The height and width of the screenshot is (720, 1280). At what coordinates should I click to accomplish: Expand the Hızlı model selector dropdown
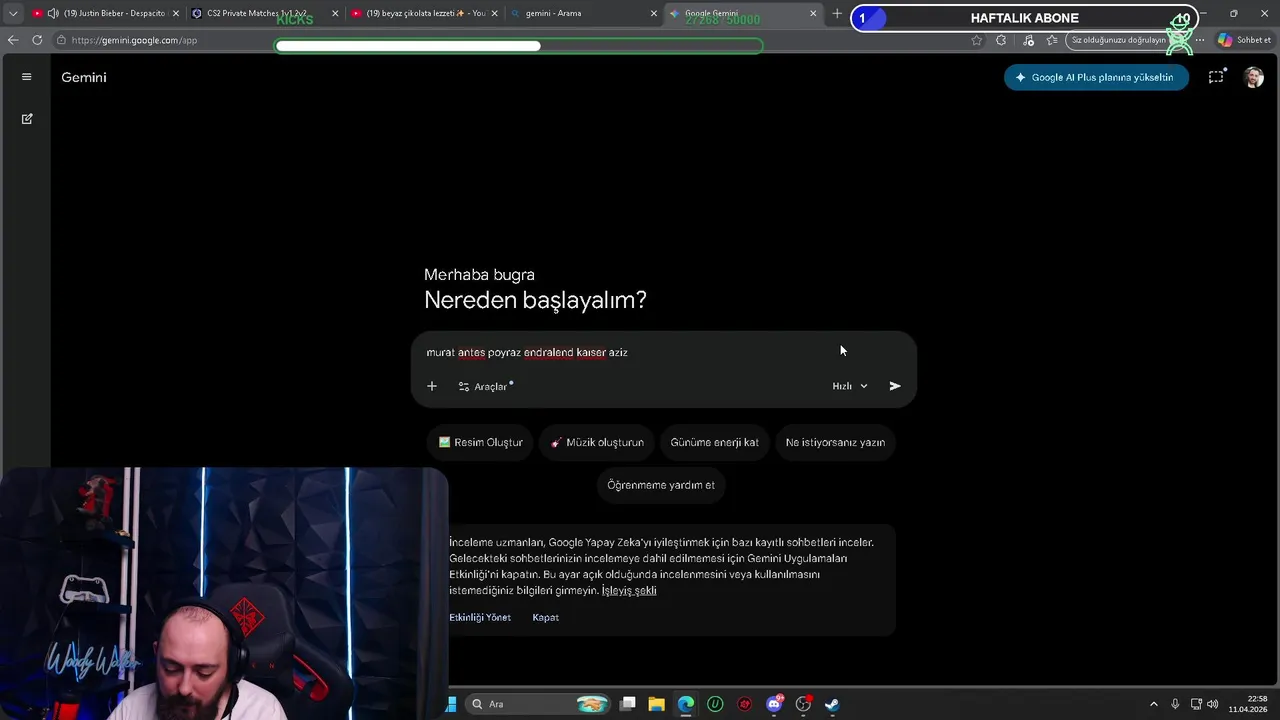[x=850, y=386]
